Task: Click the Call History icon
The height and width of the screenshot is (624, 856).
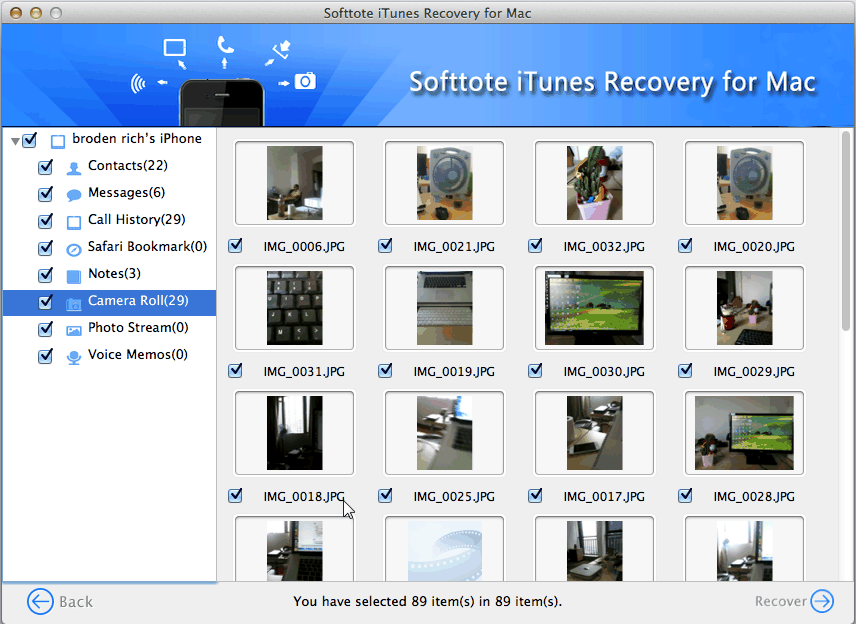Action: tap(74, 221)
